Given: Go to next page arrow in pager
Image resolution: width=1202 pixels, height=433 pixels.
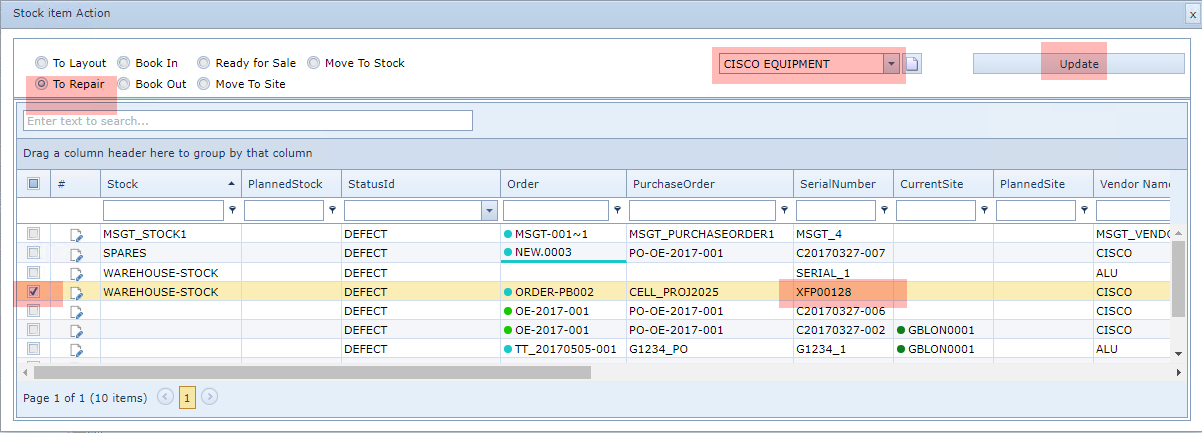Looking at the screenshot, I should (209, 397).
